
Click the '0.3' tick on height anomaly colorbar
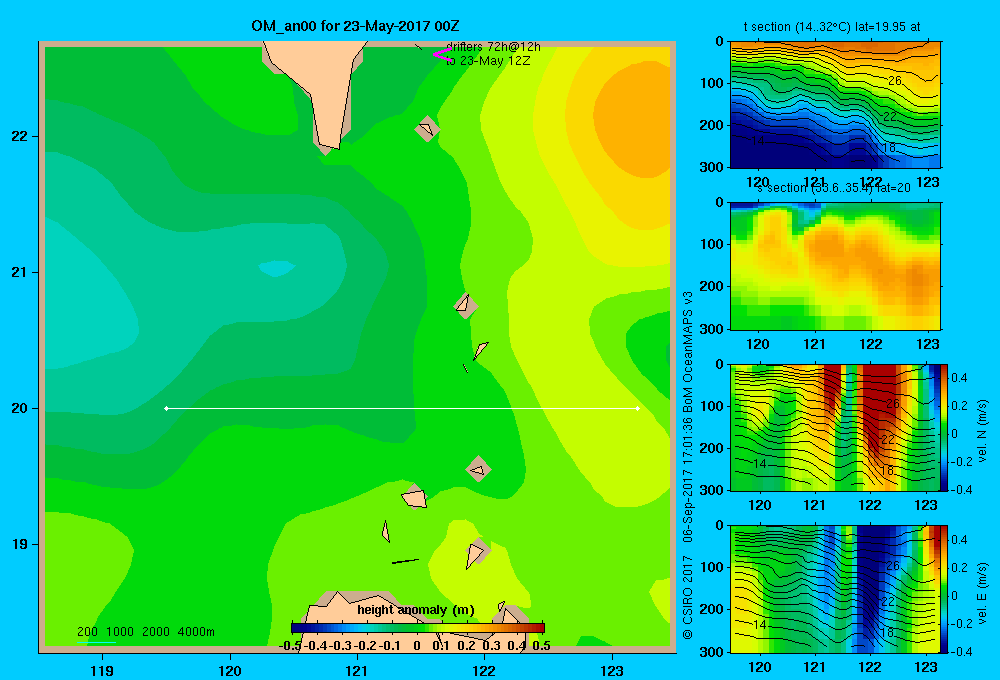tap(491, 646)
